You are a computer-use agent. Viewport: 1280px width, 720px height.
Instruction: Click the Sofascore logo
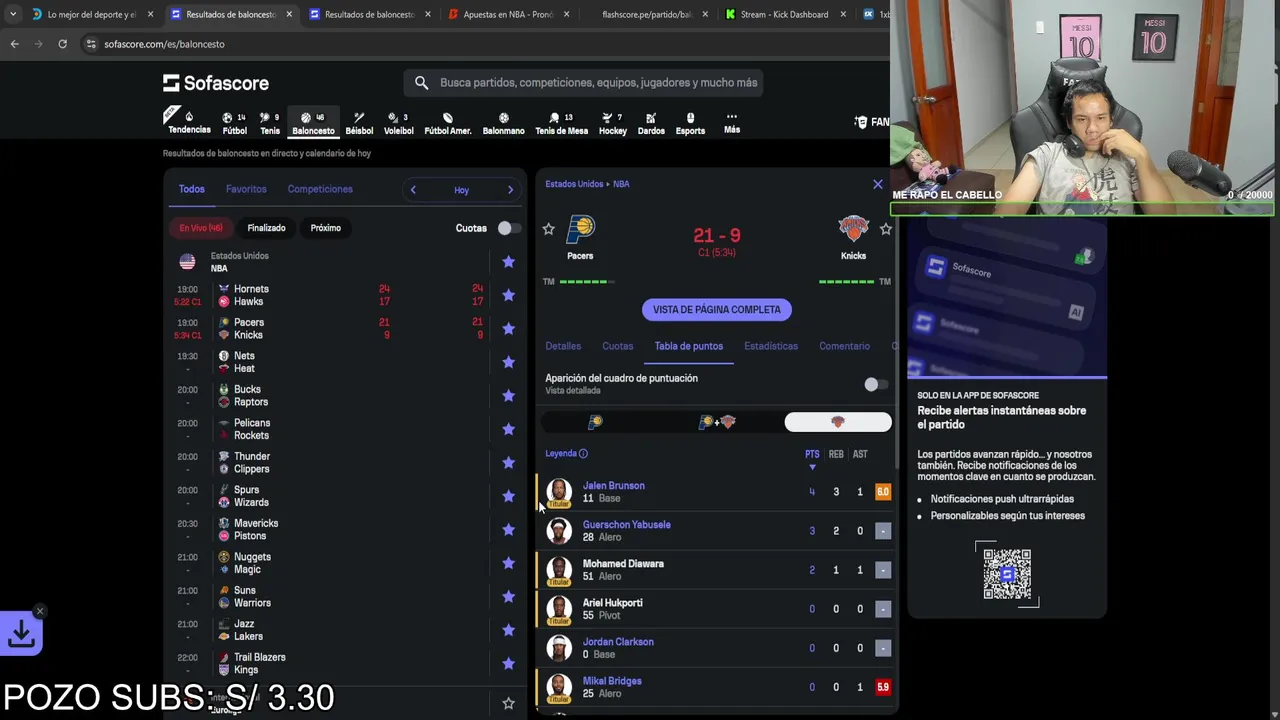216,83
